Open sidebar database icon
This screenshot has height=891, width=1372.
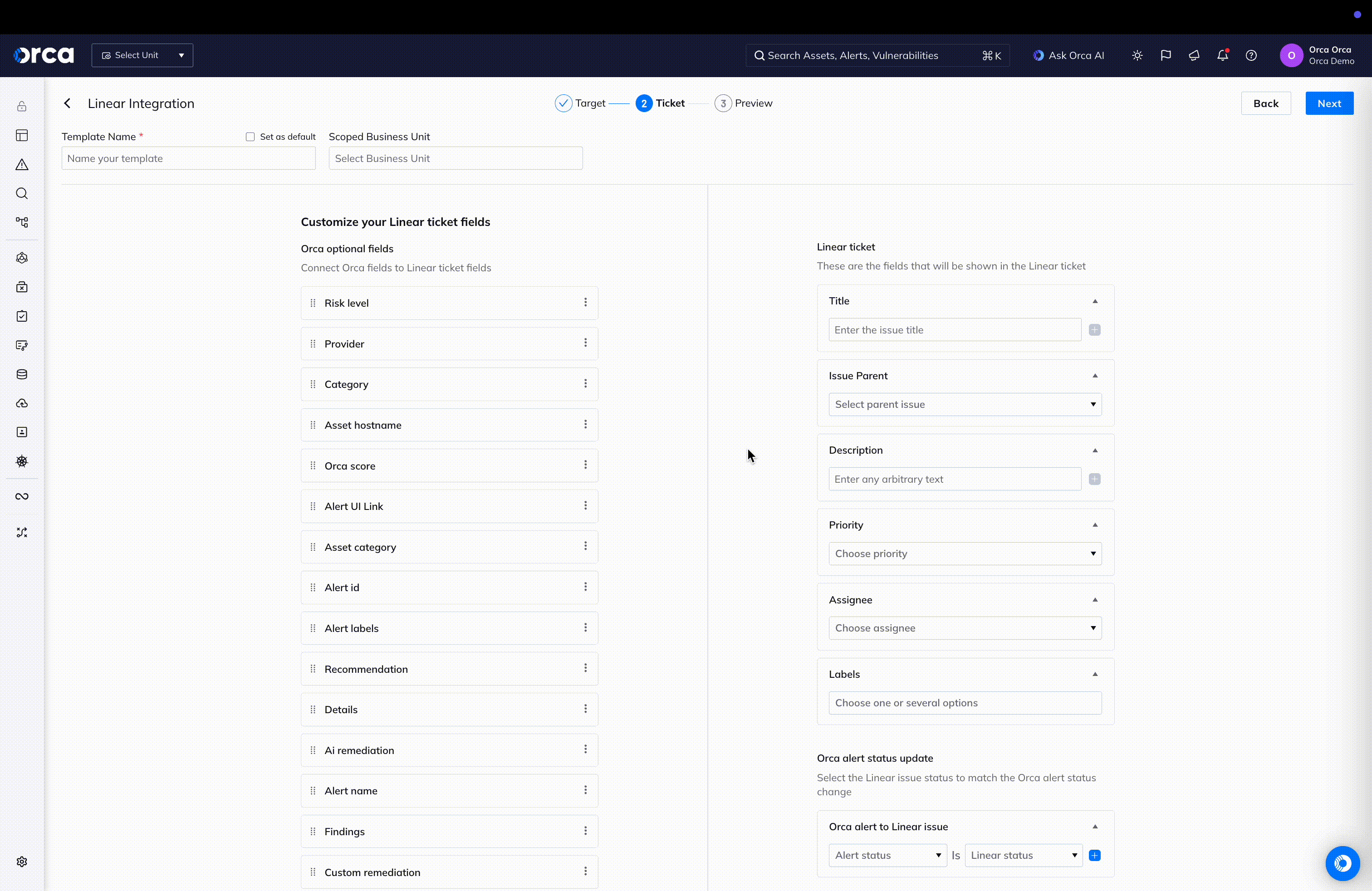click(22, 375)
